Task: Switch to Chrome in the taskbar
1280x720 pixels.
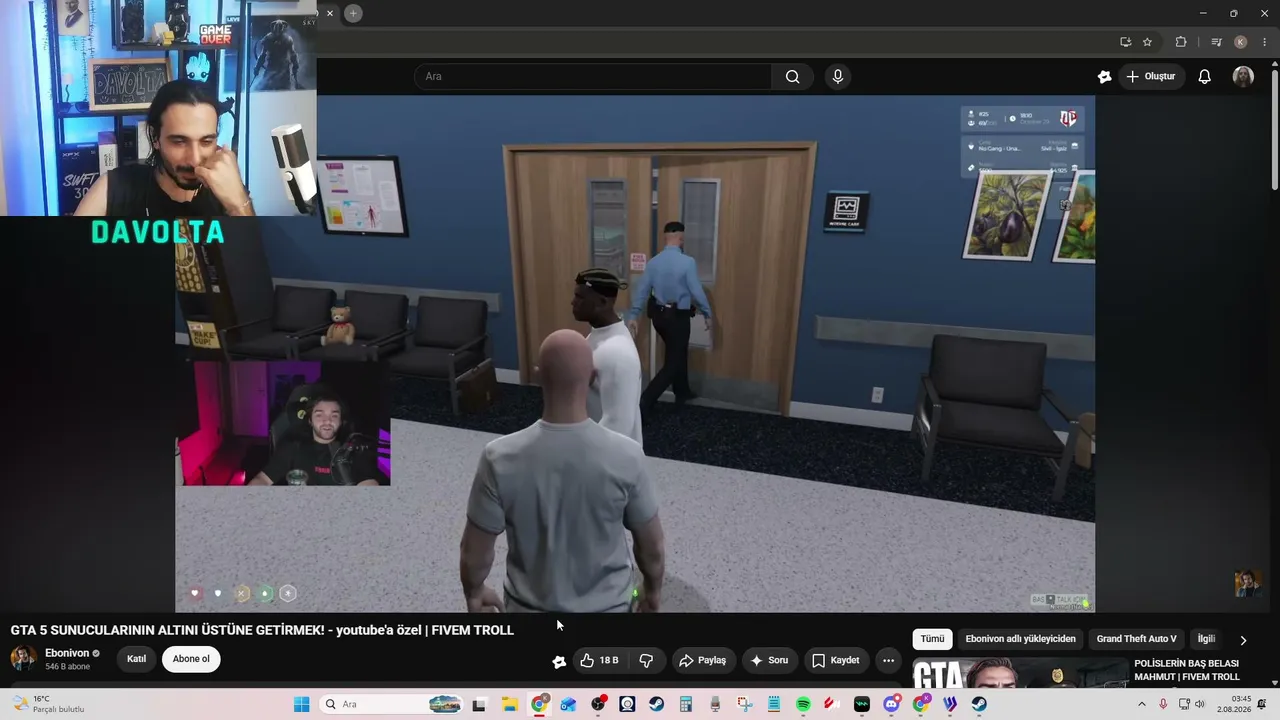Action: click(x=539, y=704)
